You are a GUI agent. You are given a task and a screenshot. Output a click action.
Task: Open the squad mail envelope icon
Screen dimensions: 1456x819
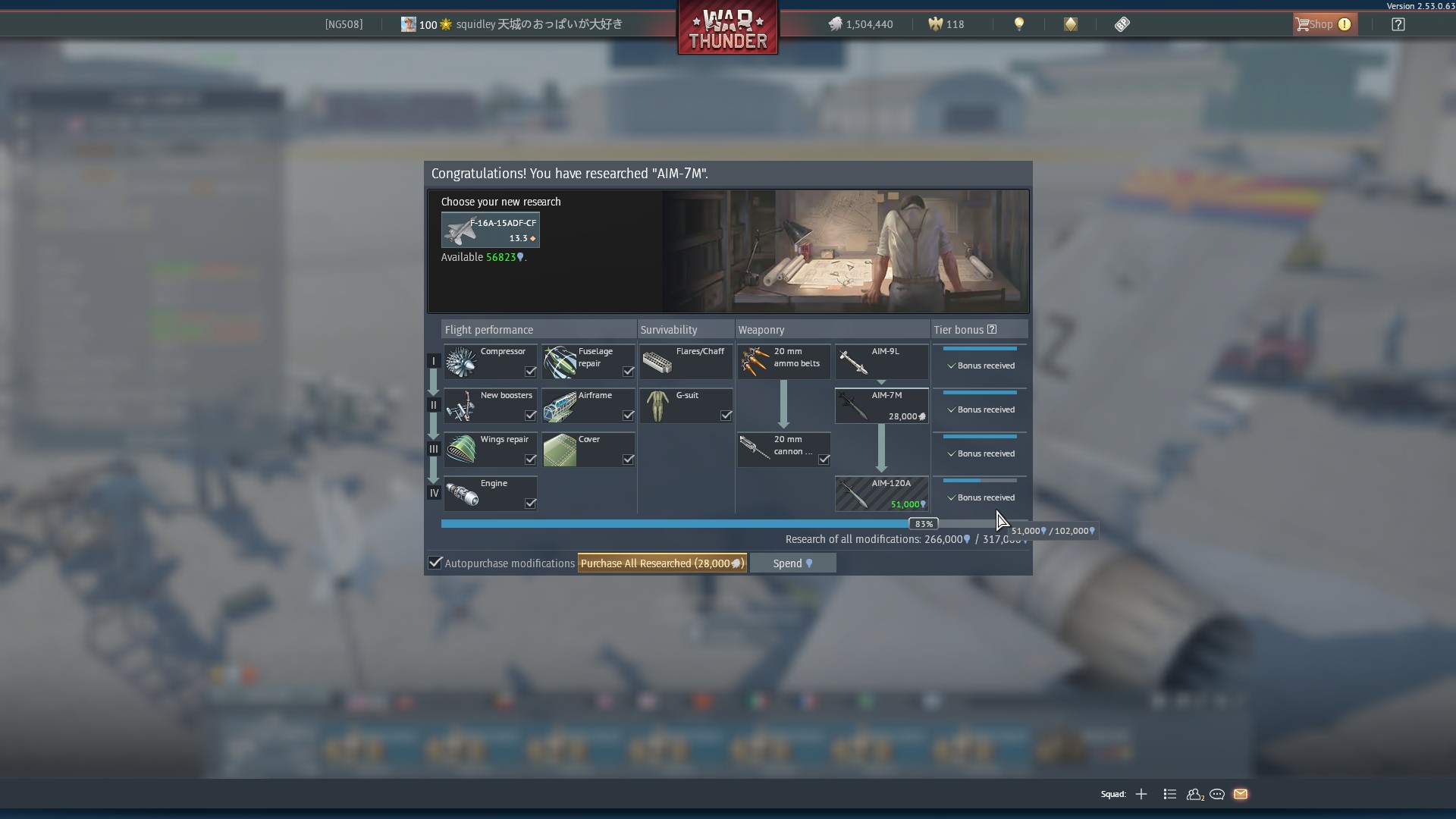point(1241,794)
